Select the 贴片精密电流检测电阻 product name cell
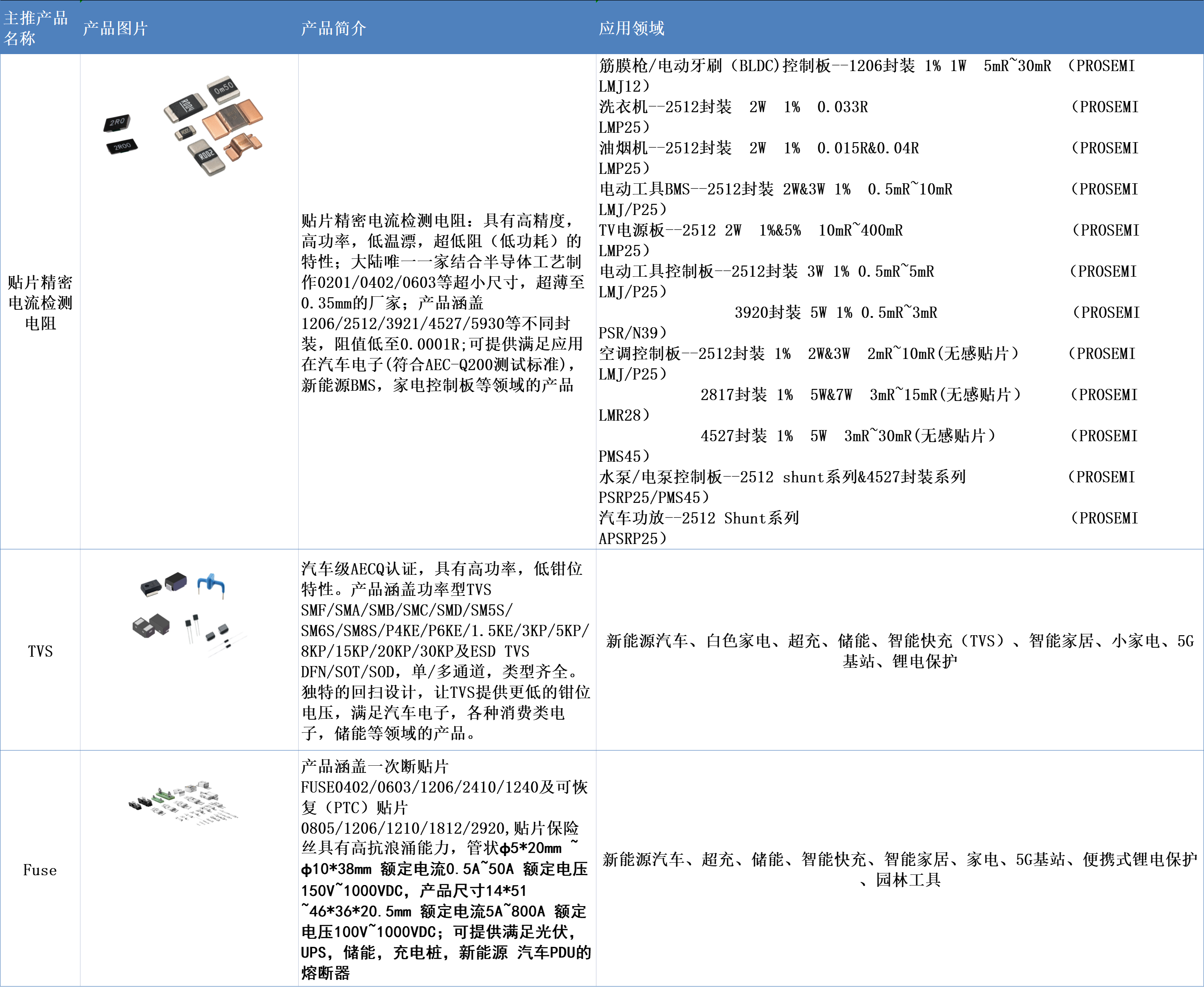Screen dimensions: 1204x987 pyautogui.click(x=40, y=302)
